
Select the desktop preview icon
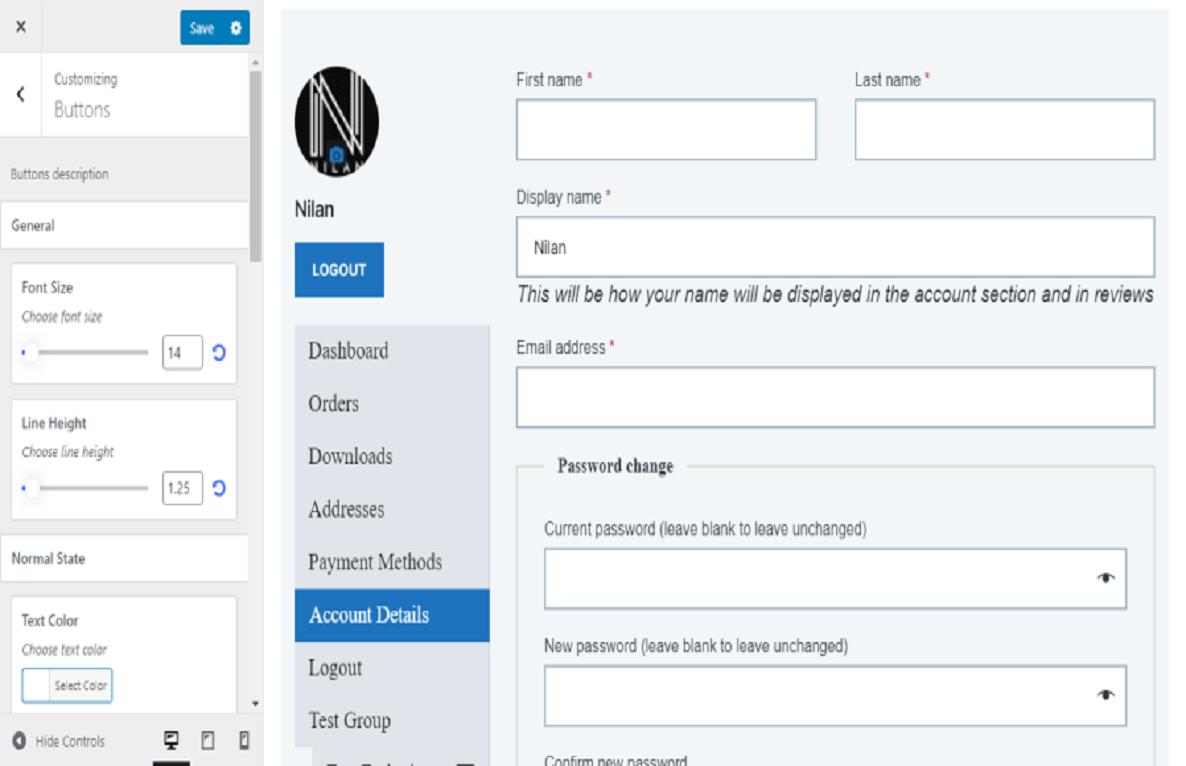[x=172, y=740]
